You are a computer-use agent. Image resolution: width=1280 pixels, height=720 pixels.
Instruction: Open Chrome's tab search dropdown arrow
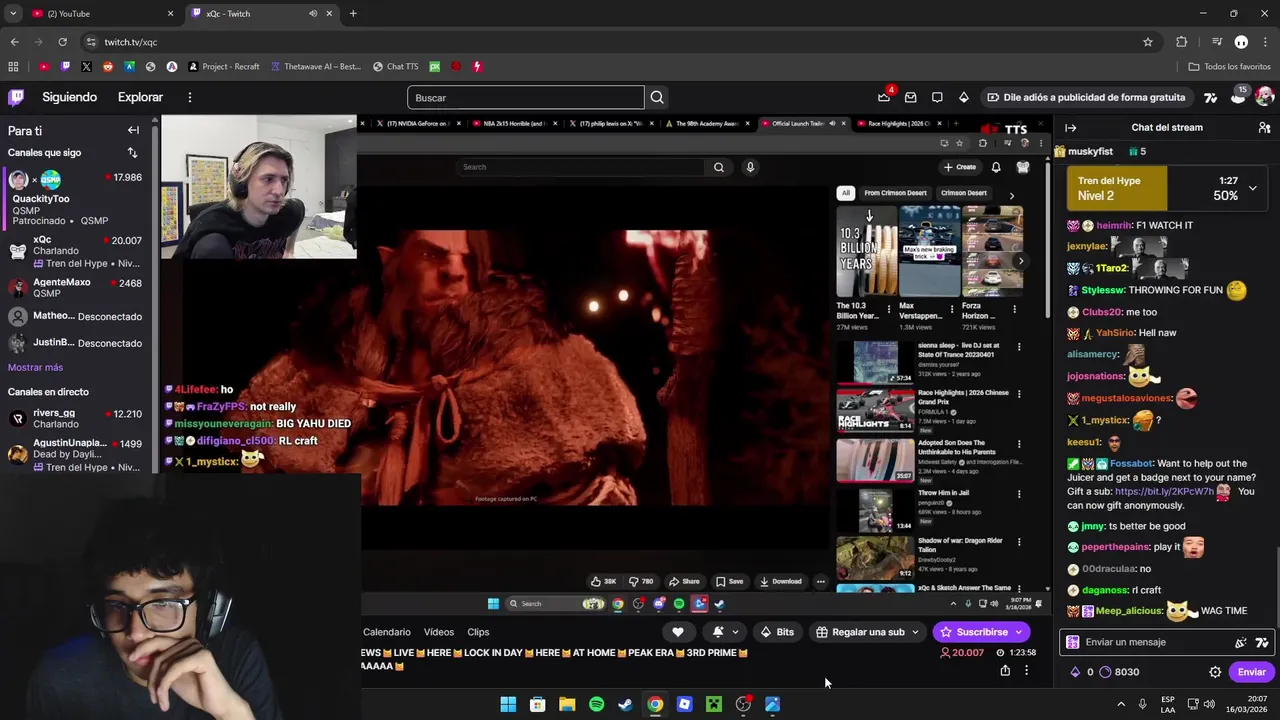click(x=13, y=14)
